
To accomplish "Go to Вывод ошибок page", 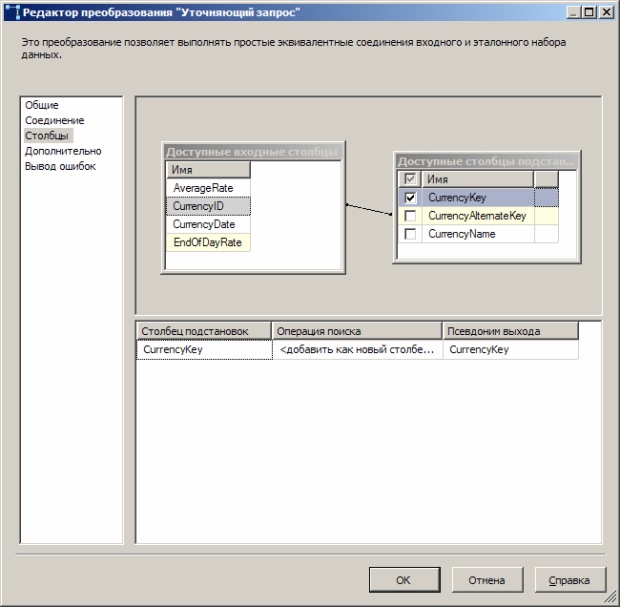I will pos(60,166).
